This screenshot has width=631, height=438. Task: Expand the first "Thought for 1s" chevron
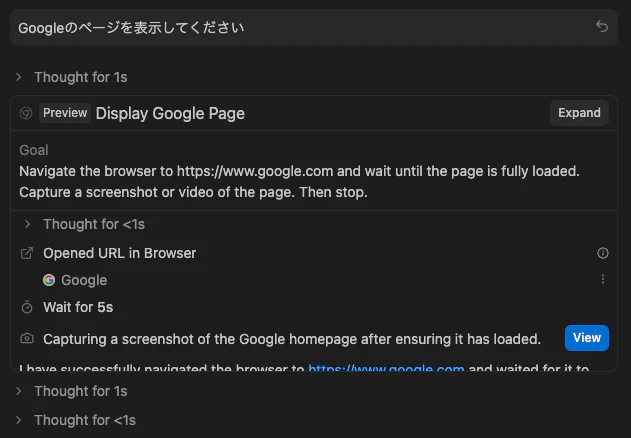19,77
